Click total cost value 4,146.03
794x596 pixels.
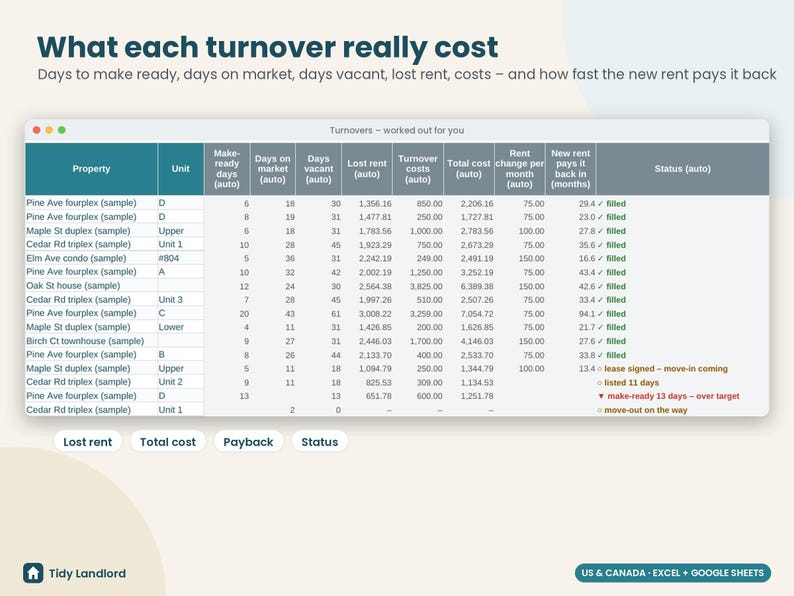tap(477, 341)
